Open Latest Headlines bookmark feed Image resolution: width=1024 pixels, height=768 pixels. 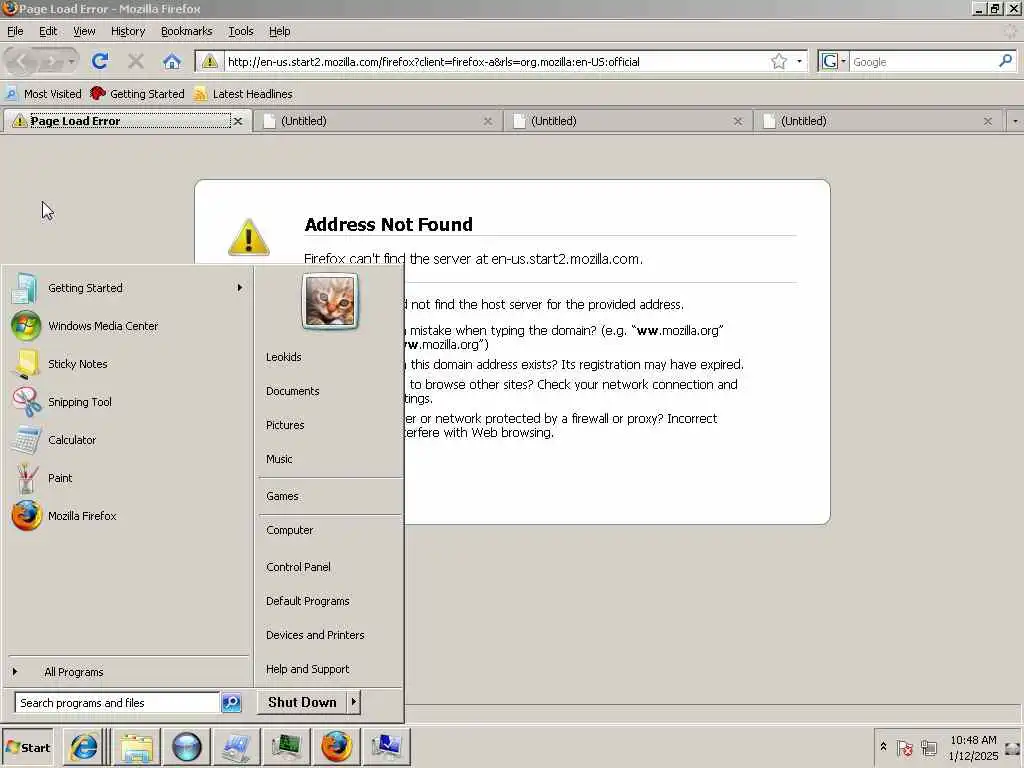[x=243, y=94]
